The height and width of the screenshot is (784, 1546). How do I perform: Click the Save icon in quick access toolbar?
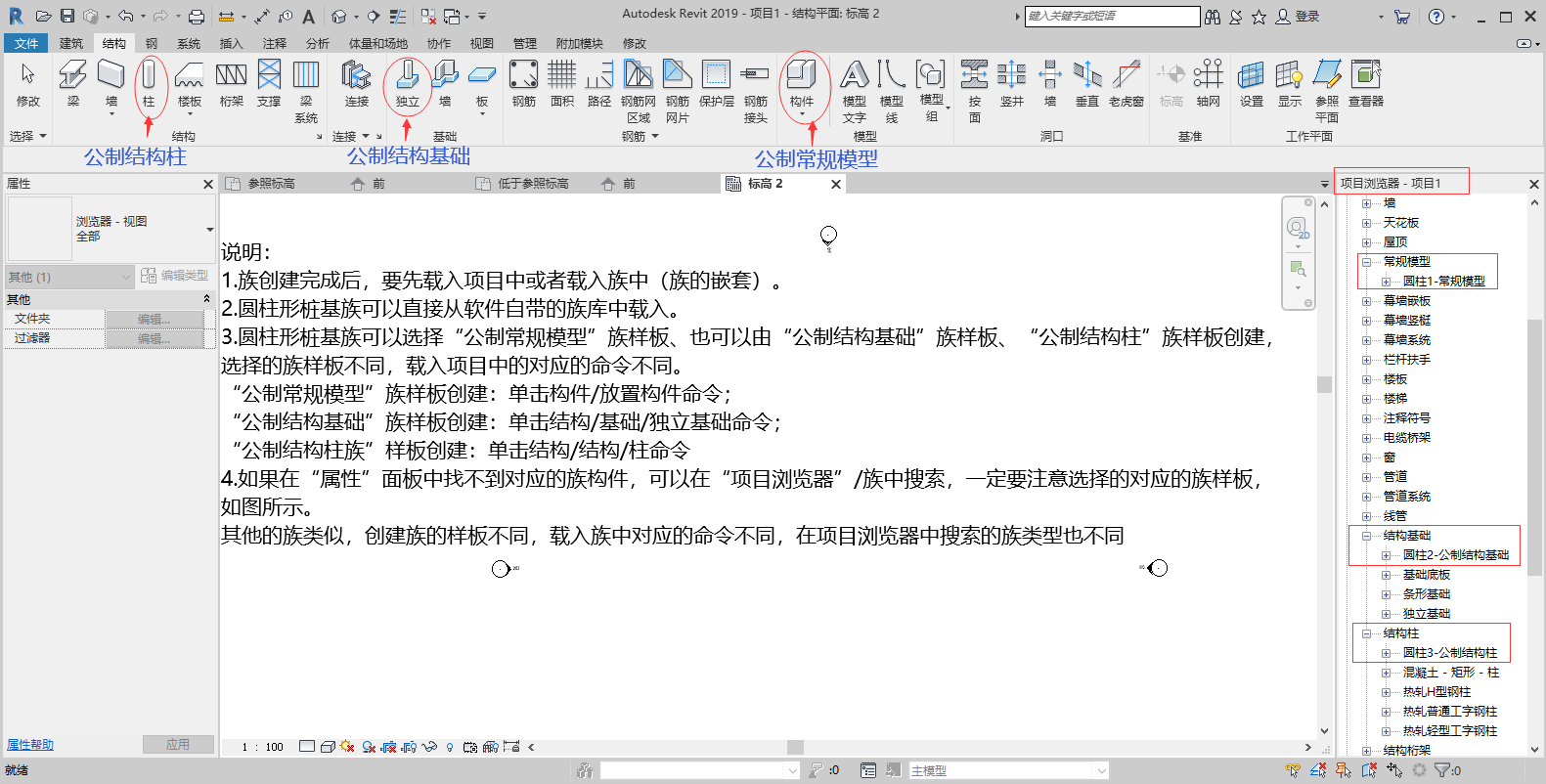(x=67, y=16)
